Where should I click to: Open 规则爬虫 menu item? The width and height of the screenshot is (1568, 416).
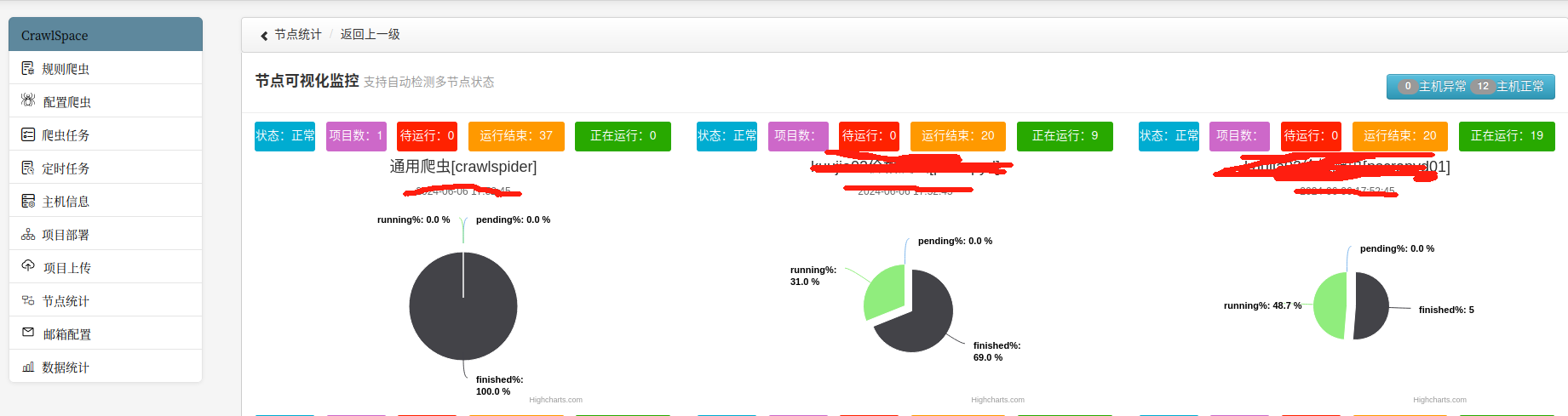[106, 68]
